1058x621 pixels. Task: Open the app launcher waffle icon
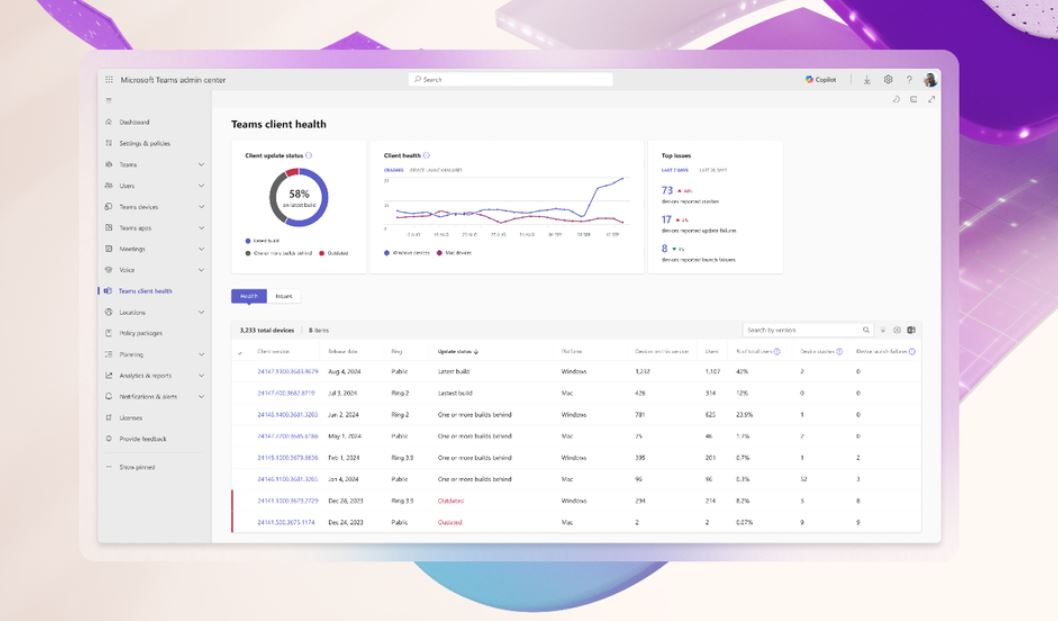[109, 80]
